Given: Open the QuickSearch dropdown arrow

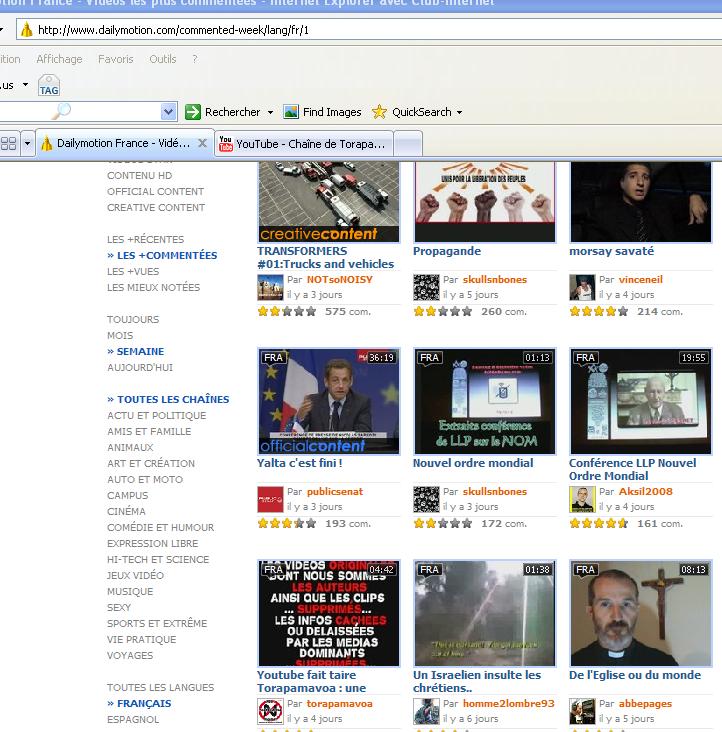Looking at the screenshot, I should point(459,113).
